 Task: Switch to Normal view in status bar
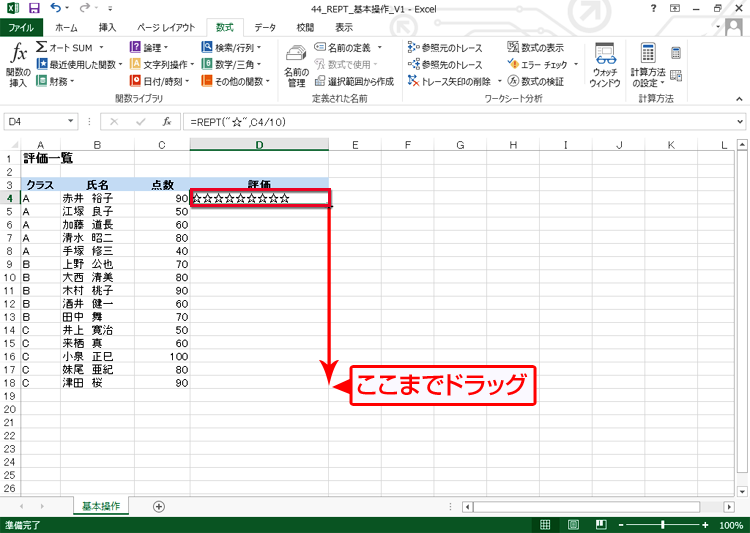(545, 524)
